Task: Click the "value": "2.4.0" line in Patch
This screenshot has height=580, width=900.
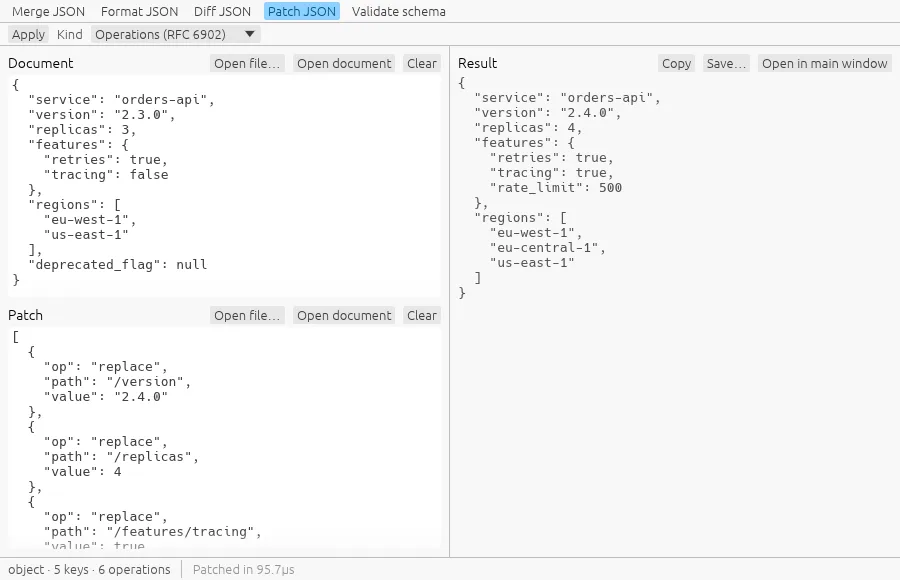Action: [106, 397]
